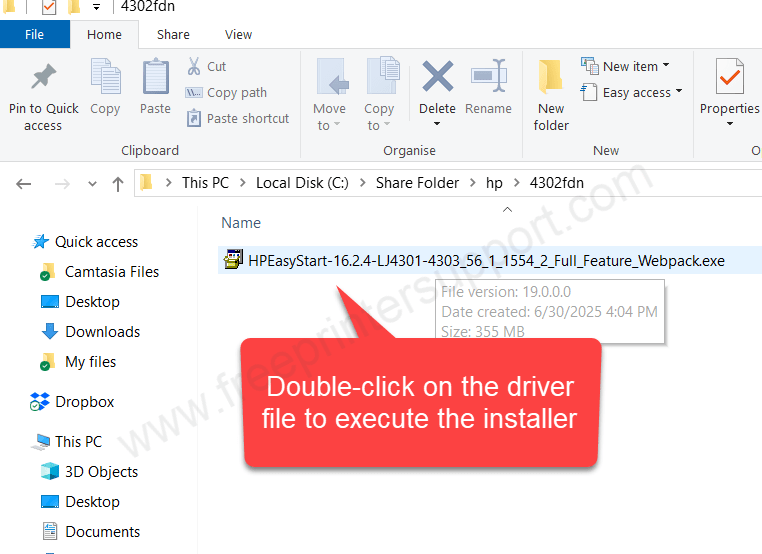Click the red X Delete icon

coord(437,76)
